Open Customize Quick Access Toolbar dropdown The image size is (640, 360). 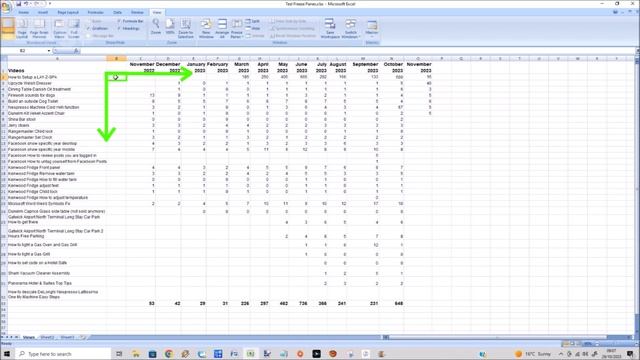[50, 4]
